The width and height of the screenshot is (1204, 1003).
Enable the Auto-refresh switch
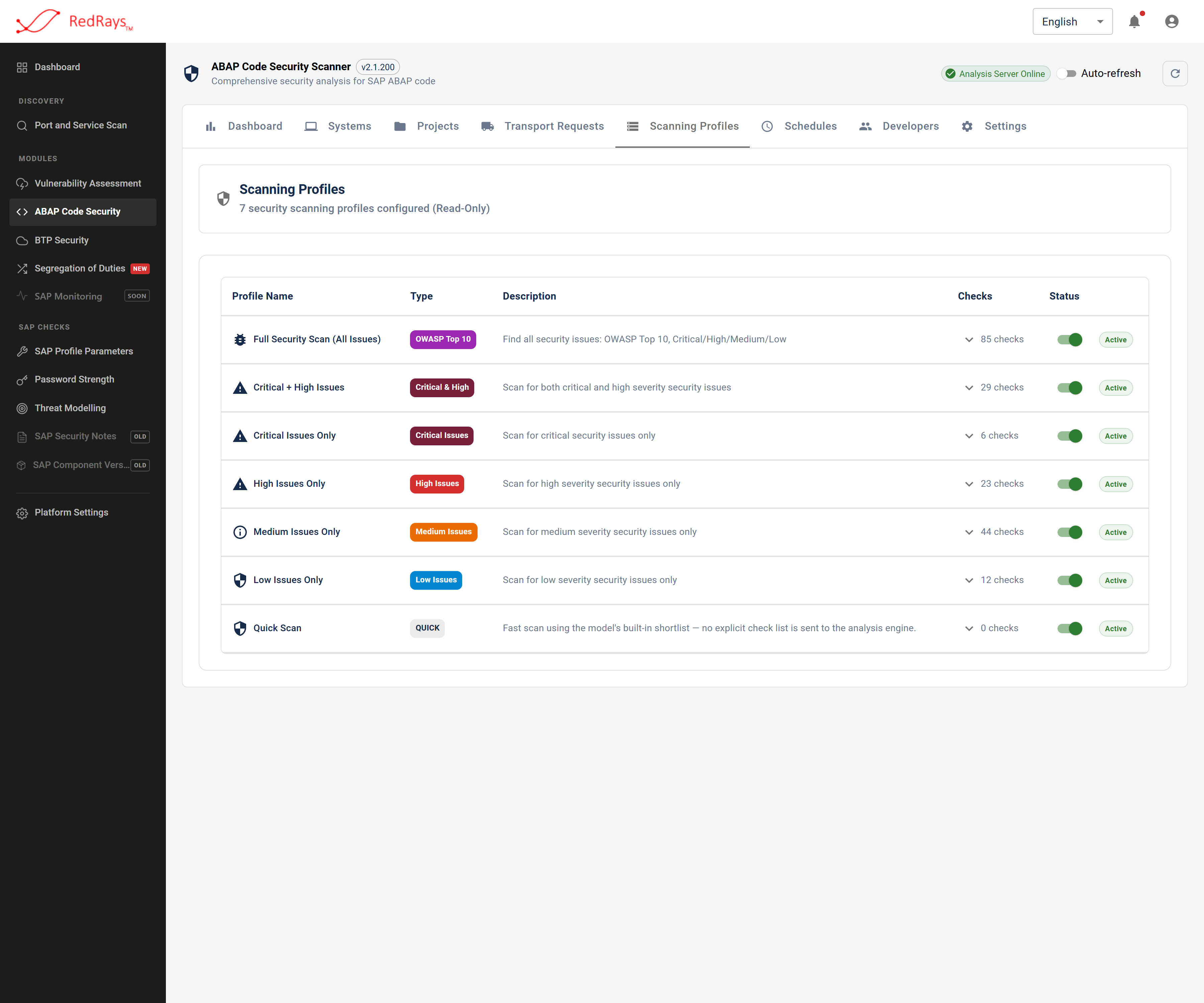[x=1067, y=73]
